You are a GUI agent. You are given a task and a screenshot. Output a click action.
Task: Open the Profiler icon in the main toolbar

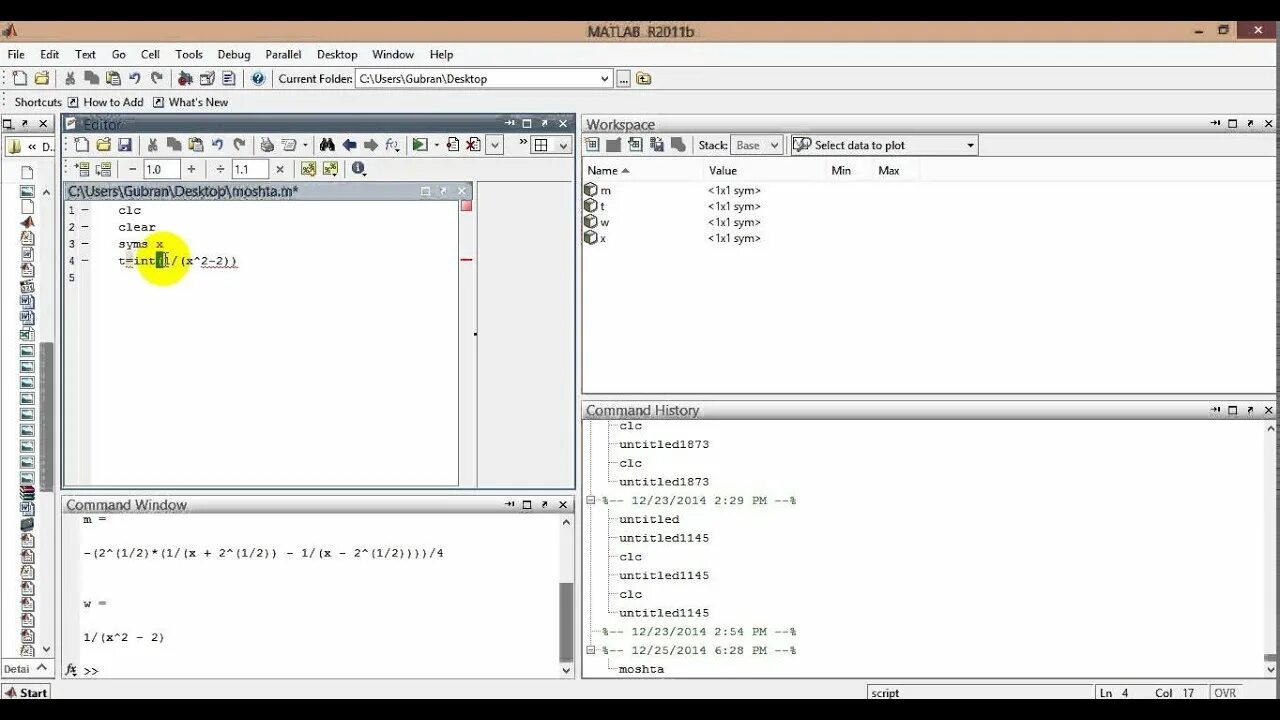[x=229, y=78]
